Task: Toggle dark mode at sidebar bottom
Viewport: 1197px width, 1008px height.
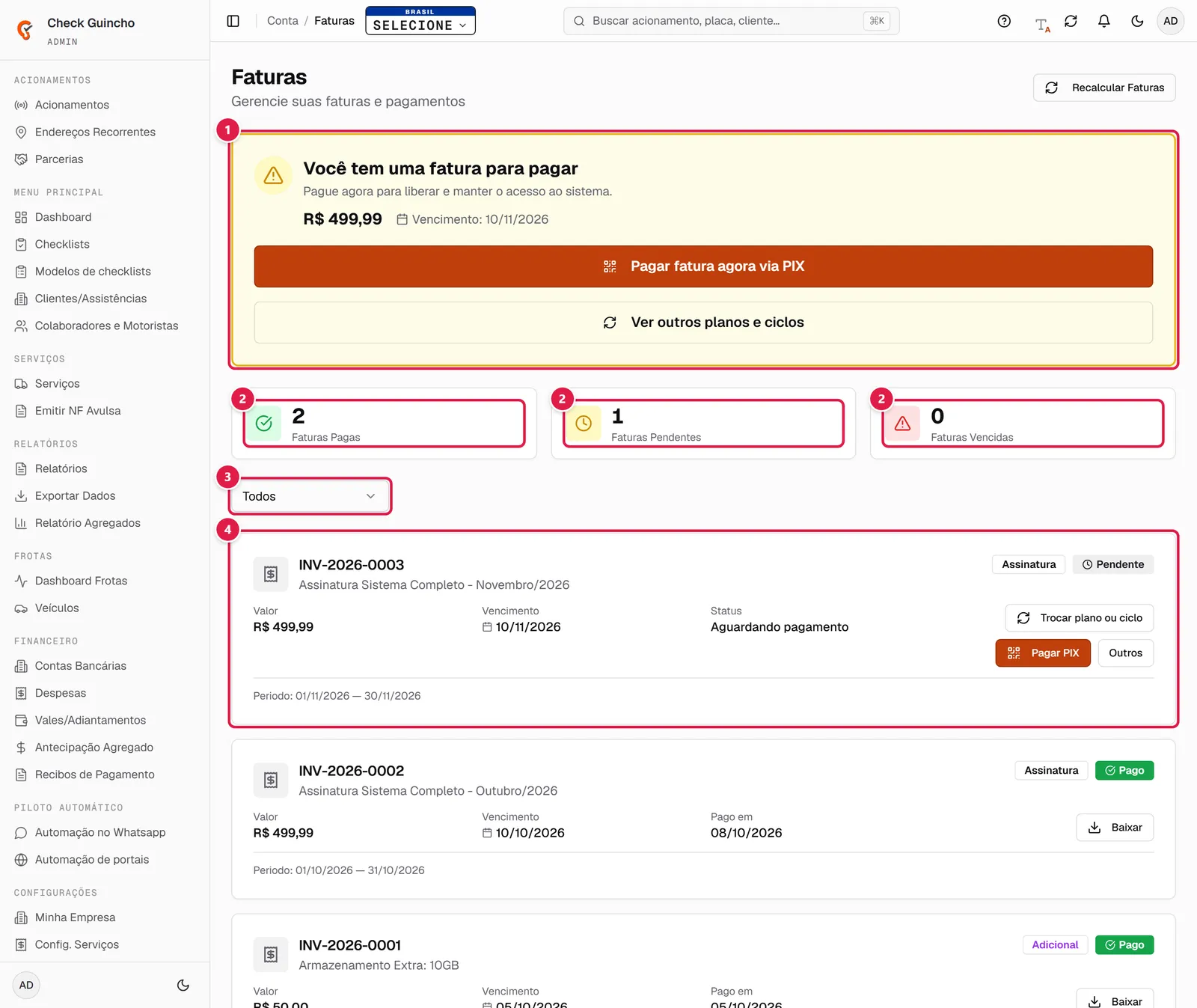Action: tap(183, 985)
